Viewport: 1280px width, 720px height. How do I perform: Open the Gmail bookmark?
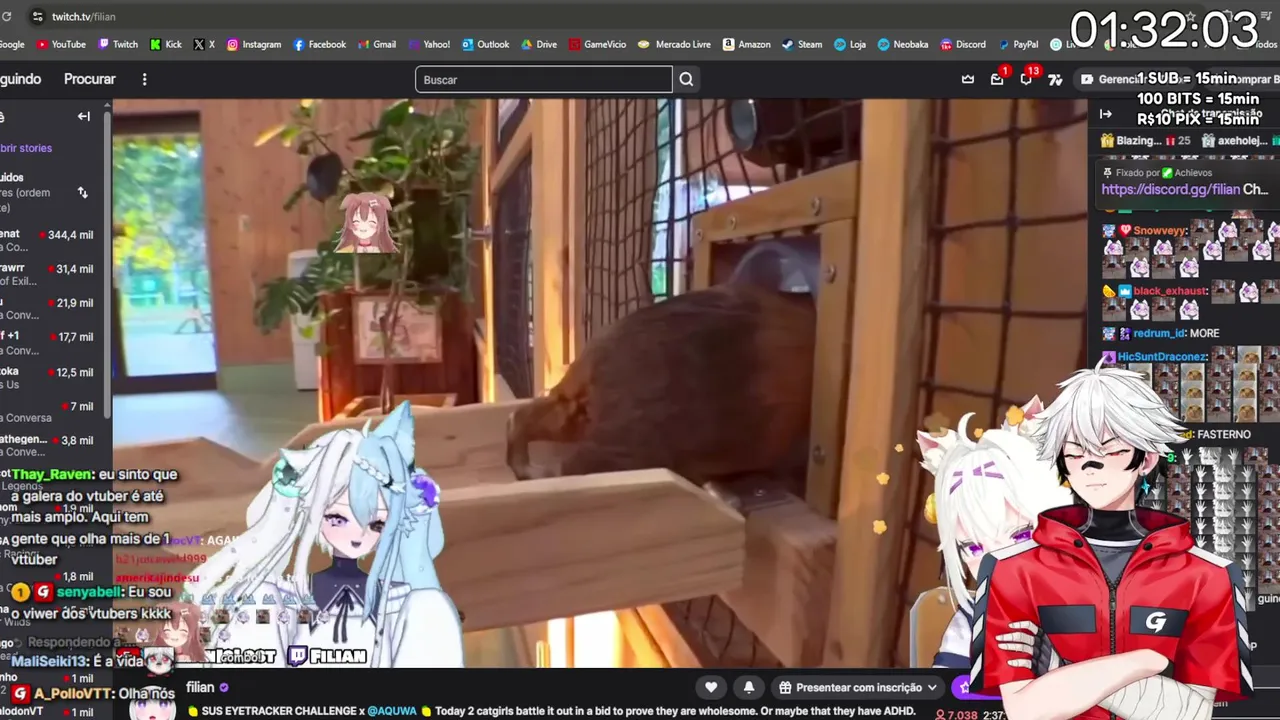click(x=377, y=44)
